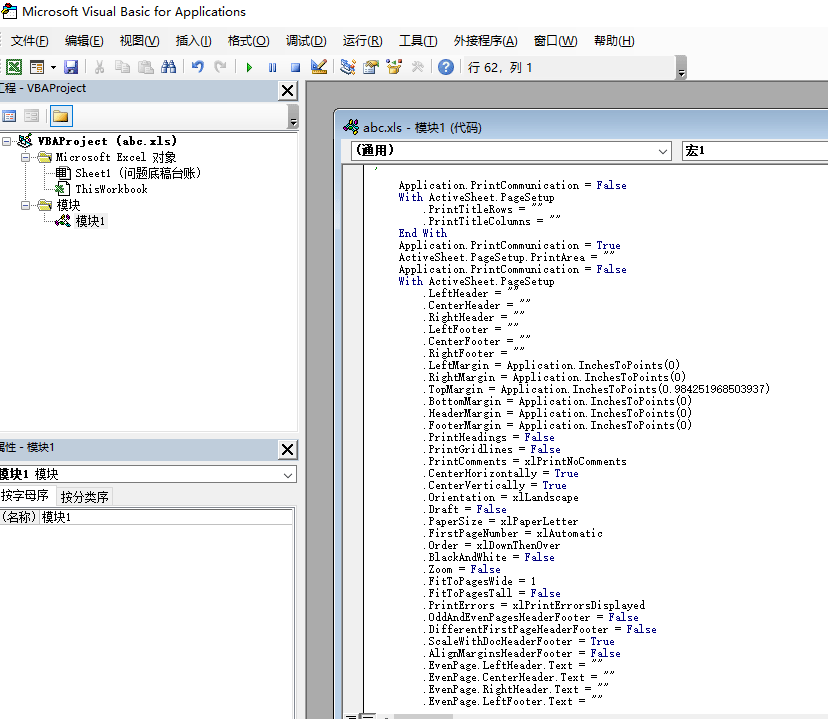The width and height of the screenshot is (828, 719).
Task: Undo the last edit
Action: [197, 66]
